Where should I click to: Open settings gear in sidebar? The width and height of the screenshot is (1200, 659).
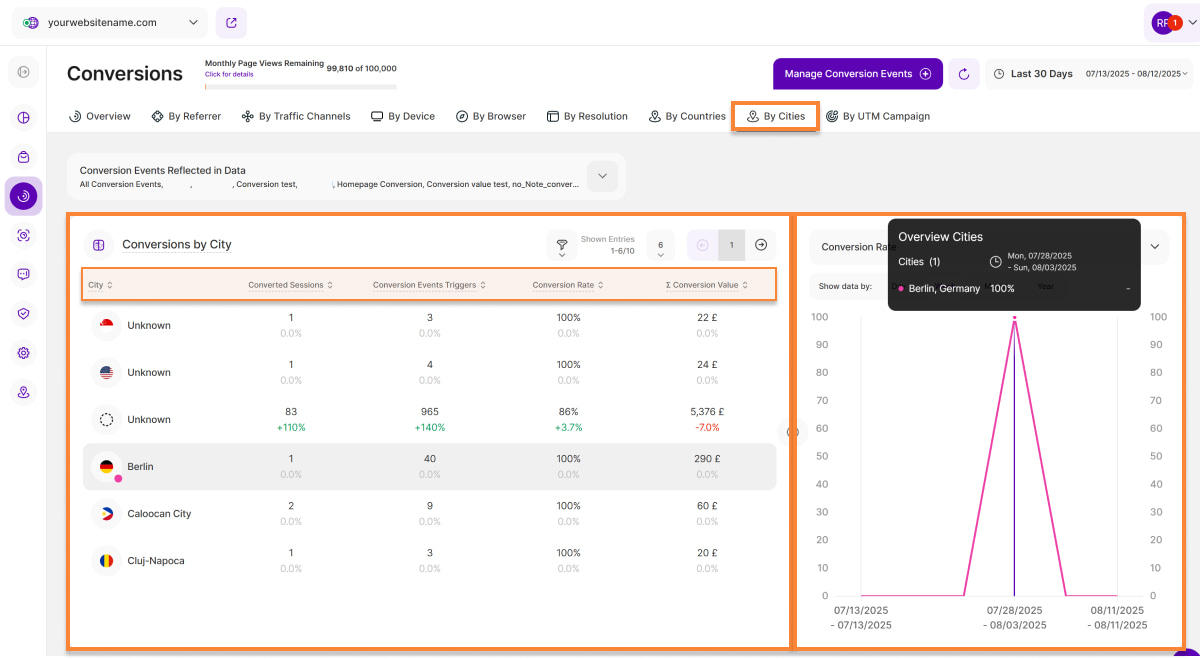24,353
